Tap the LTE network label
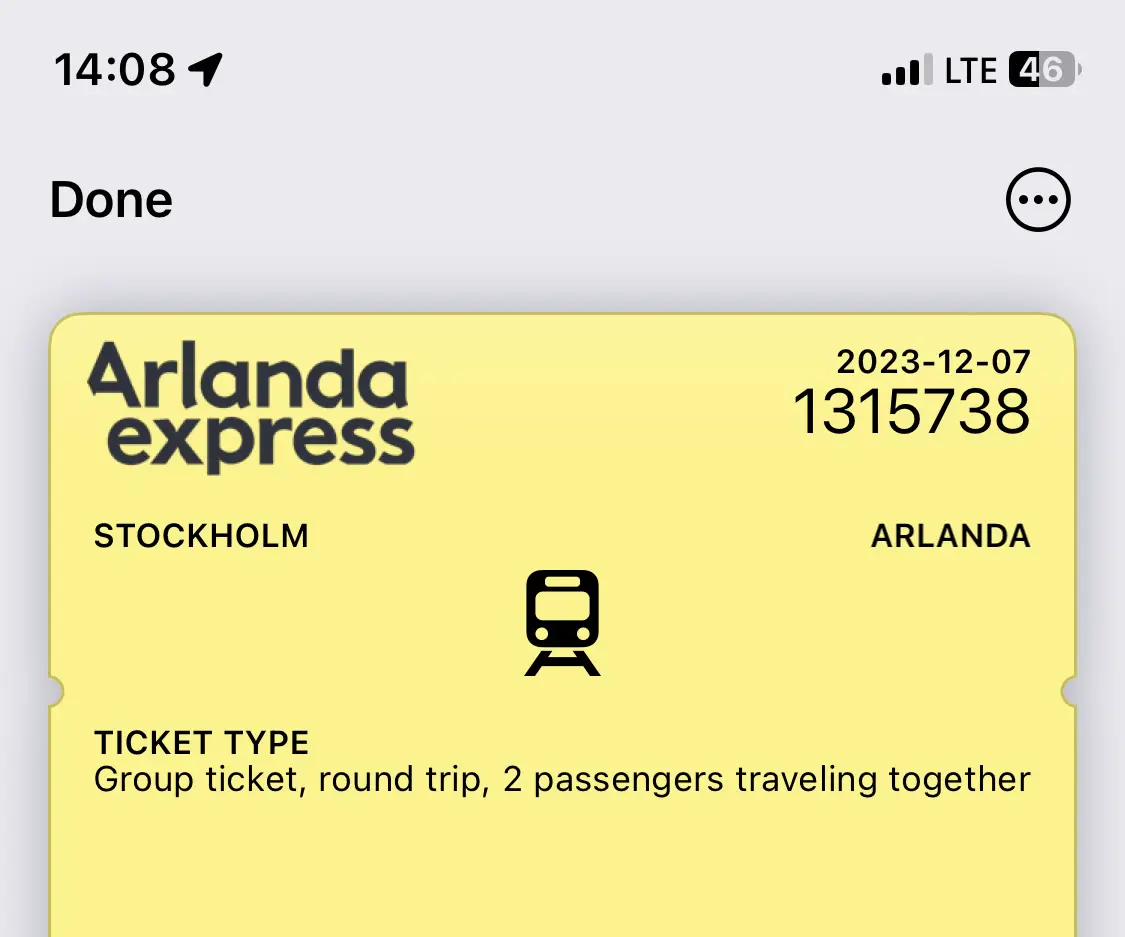This screenshot has width=1125, height=937. (970, 71)
